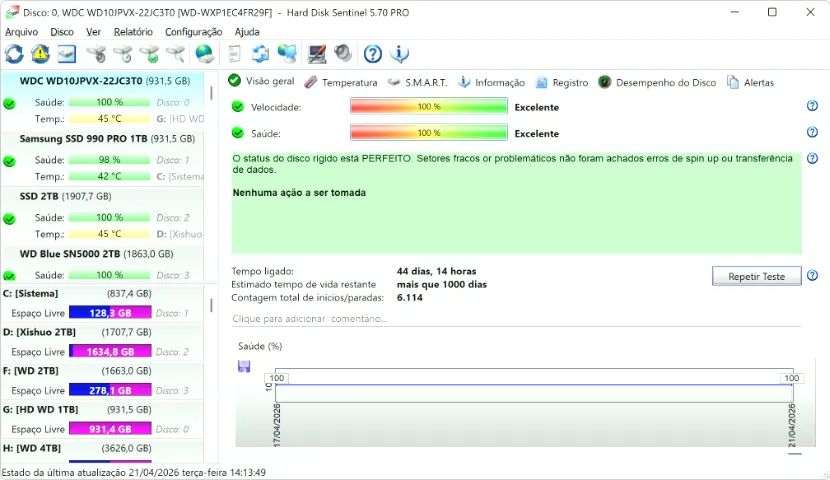Open the Configuração menu
This screenshot has height=480, width=830.
pos(193,32)
